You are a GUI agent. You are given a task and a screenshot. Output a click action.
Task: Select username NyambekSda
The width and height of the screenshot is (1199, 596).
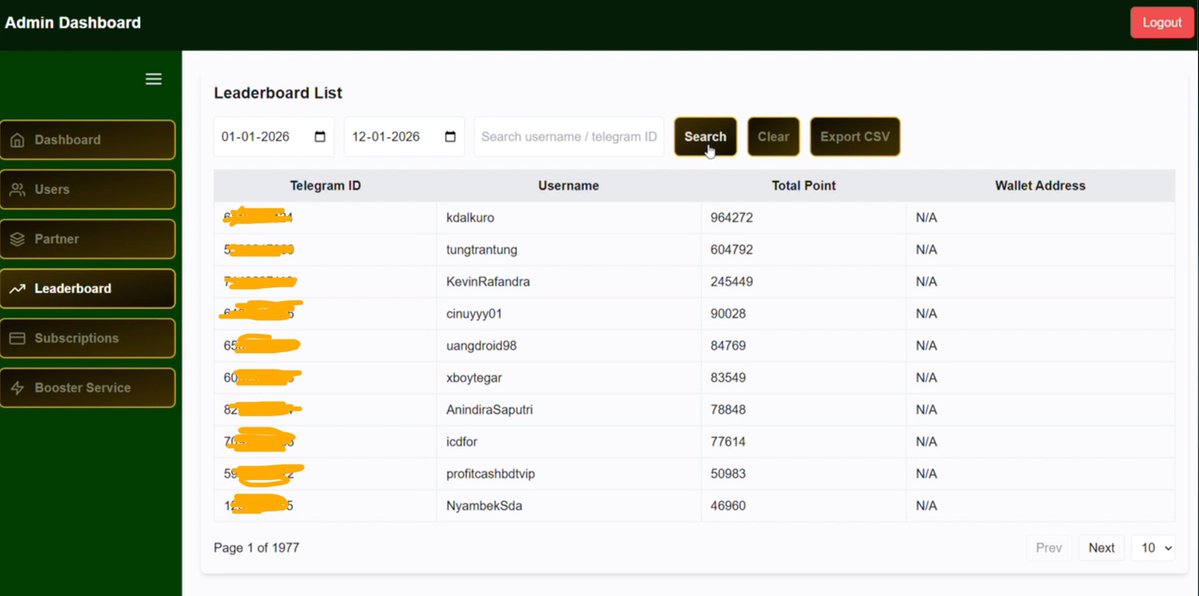pos(484,506)
